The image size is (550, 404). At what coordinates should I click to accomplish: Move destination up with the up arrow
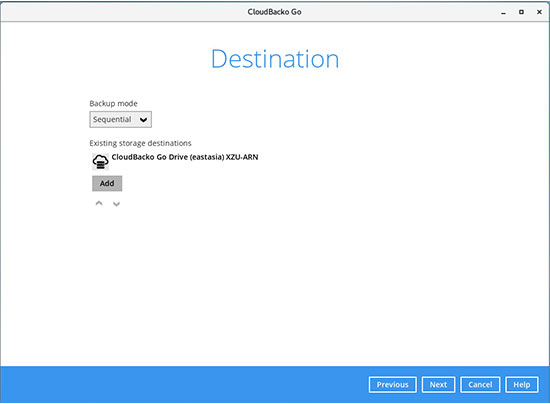[99, 203]
